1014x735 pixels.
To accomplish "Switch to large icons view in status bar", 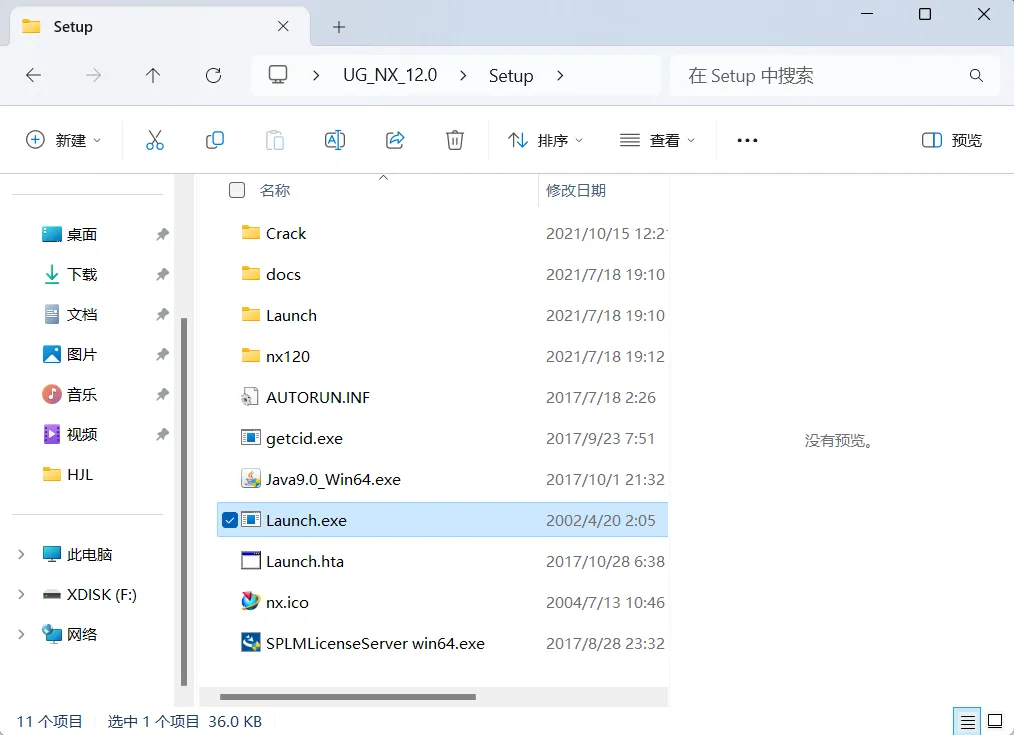I will coord(995,721).
